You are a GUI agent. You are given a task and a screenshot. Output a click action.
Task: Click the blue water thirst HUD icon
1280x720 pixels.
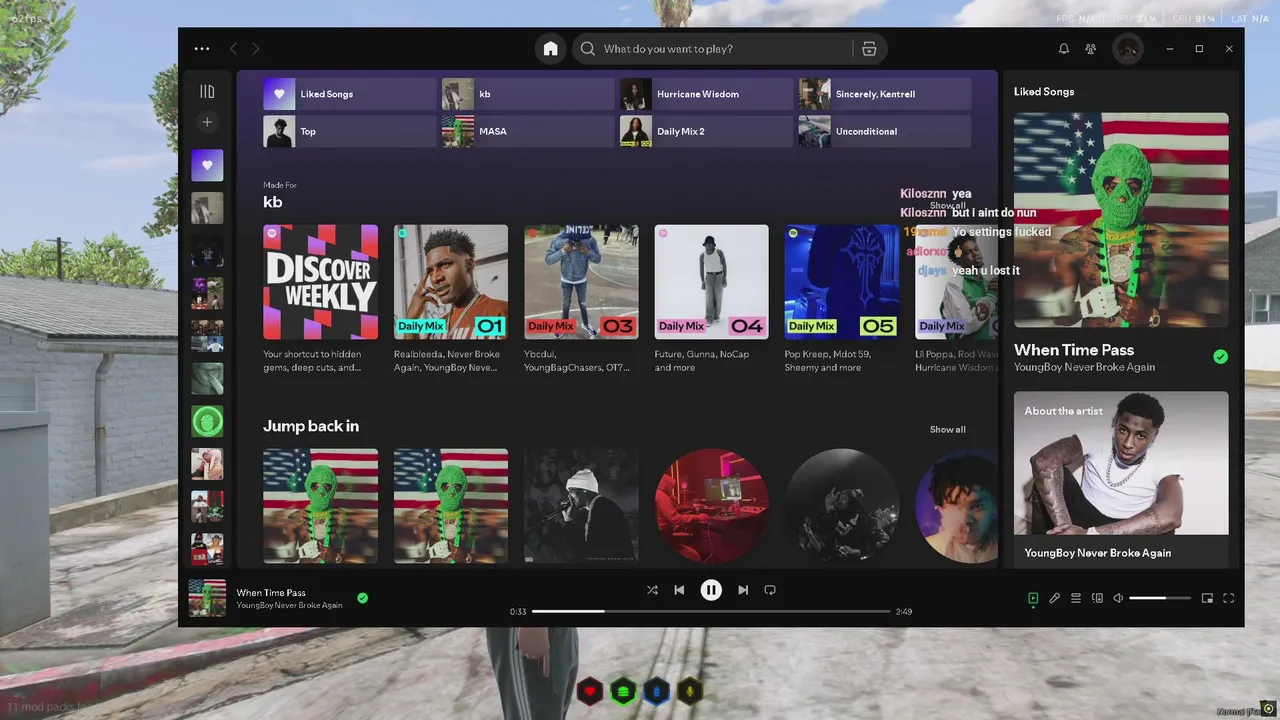click(x=656, y=691)
